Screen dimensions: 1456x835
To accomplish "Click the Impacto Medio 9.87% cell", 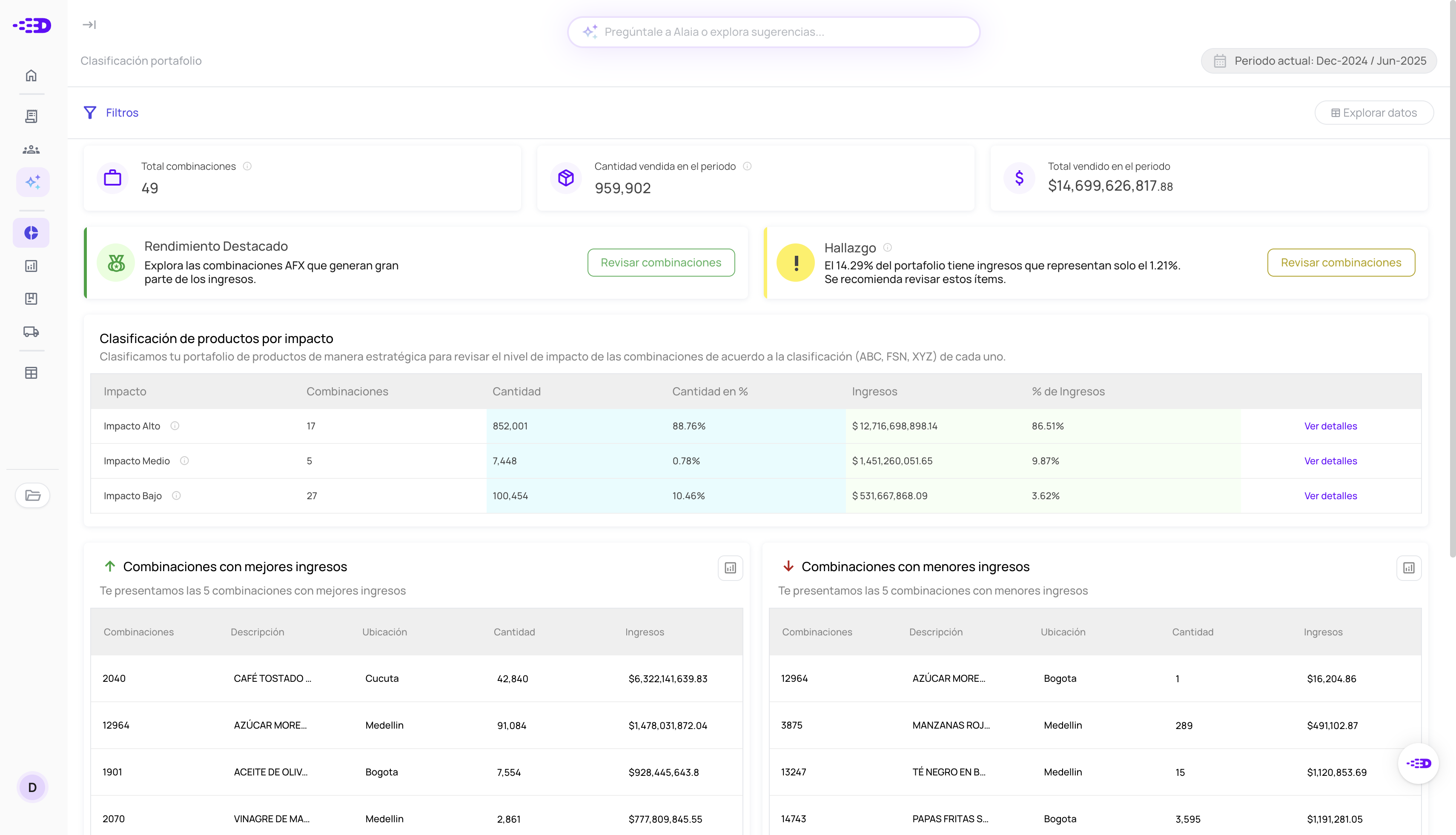I will (x=1045, y=460).
